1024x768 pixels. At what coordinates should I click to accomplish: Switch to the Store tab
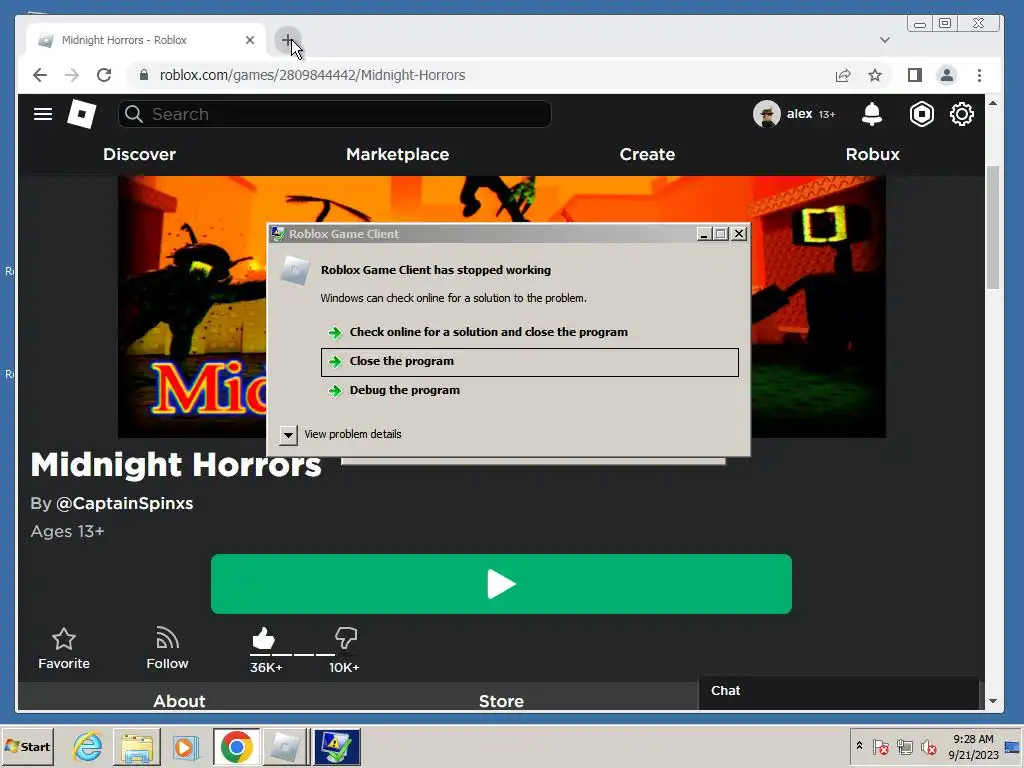coord(501,700)
